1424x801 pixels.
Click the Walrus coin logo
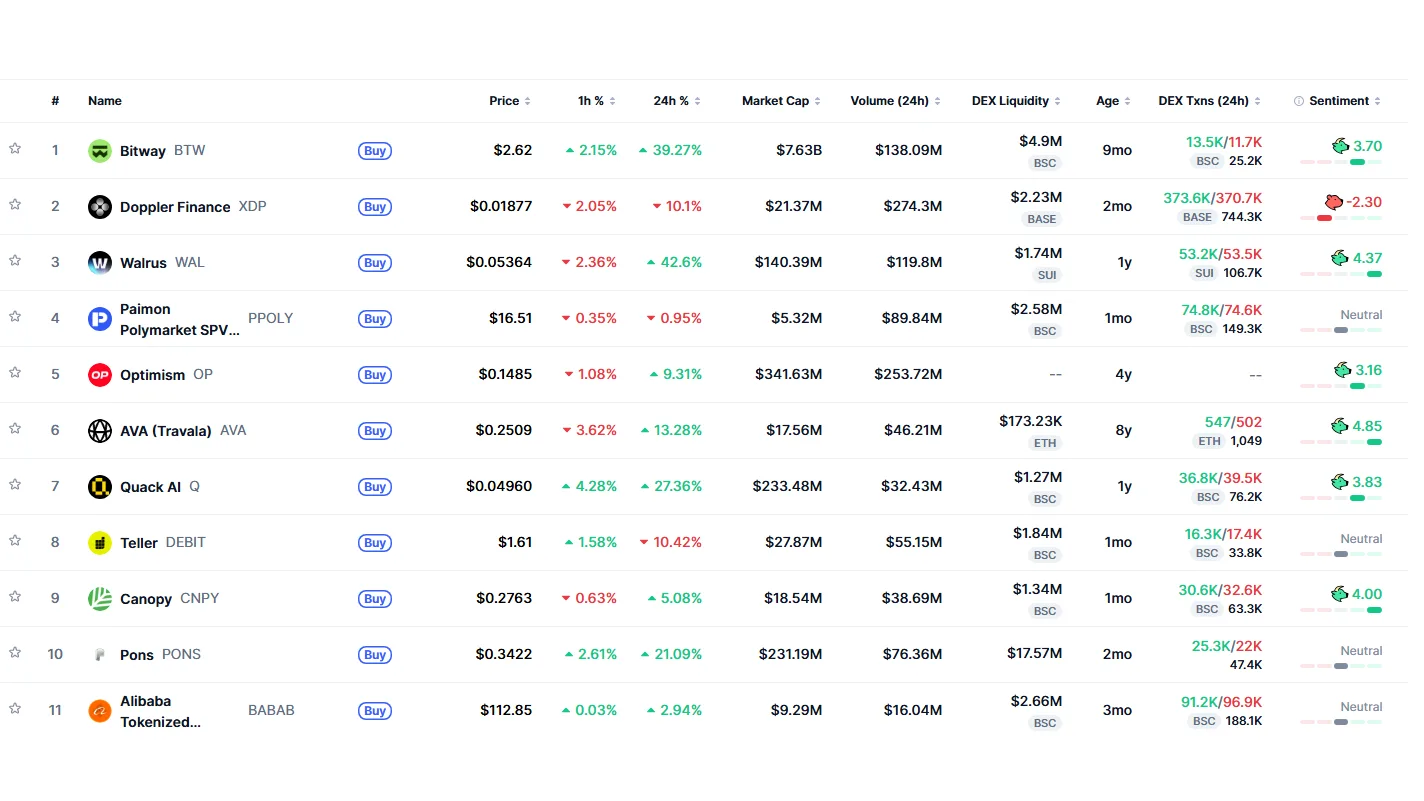100,263
